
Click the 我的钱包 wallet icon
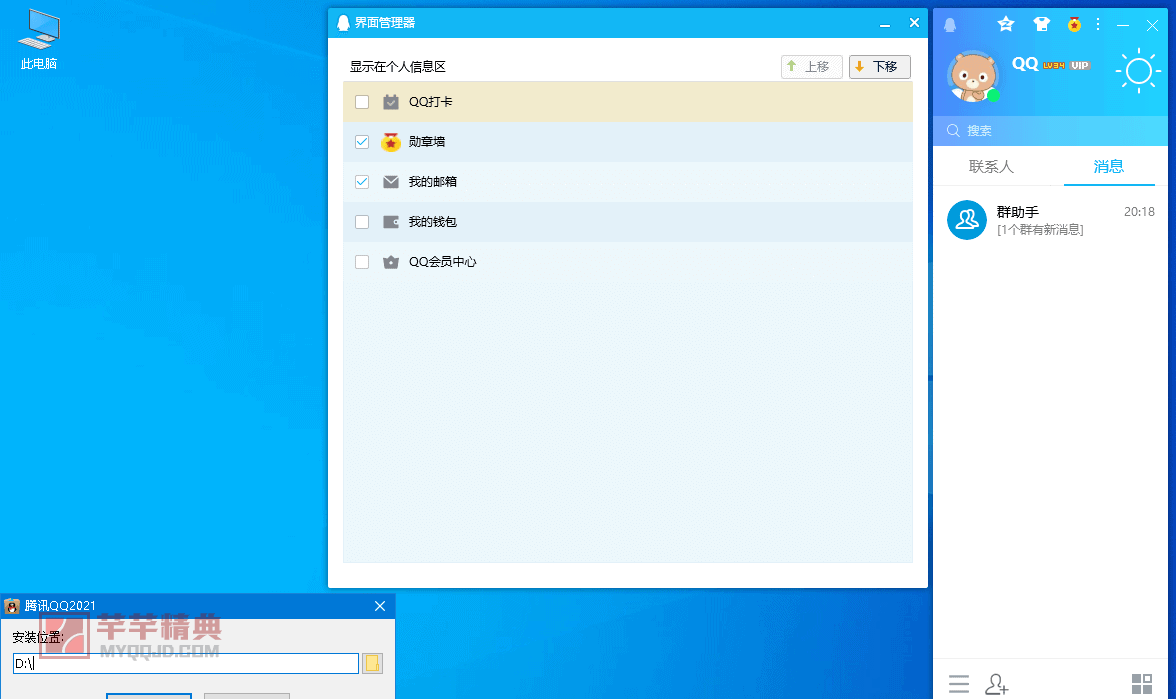coord(391,222)
